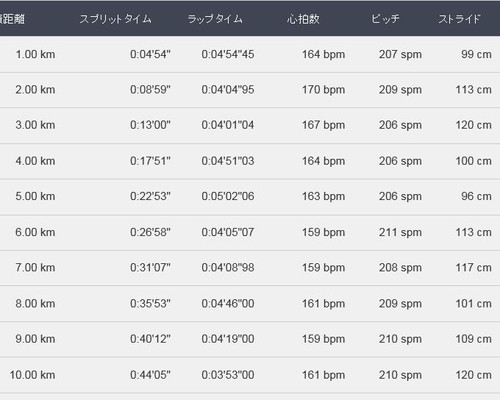Select the 1.00 km row distance

coord(35,54)
